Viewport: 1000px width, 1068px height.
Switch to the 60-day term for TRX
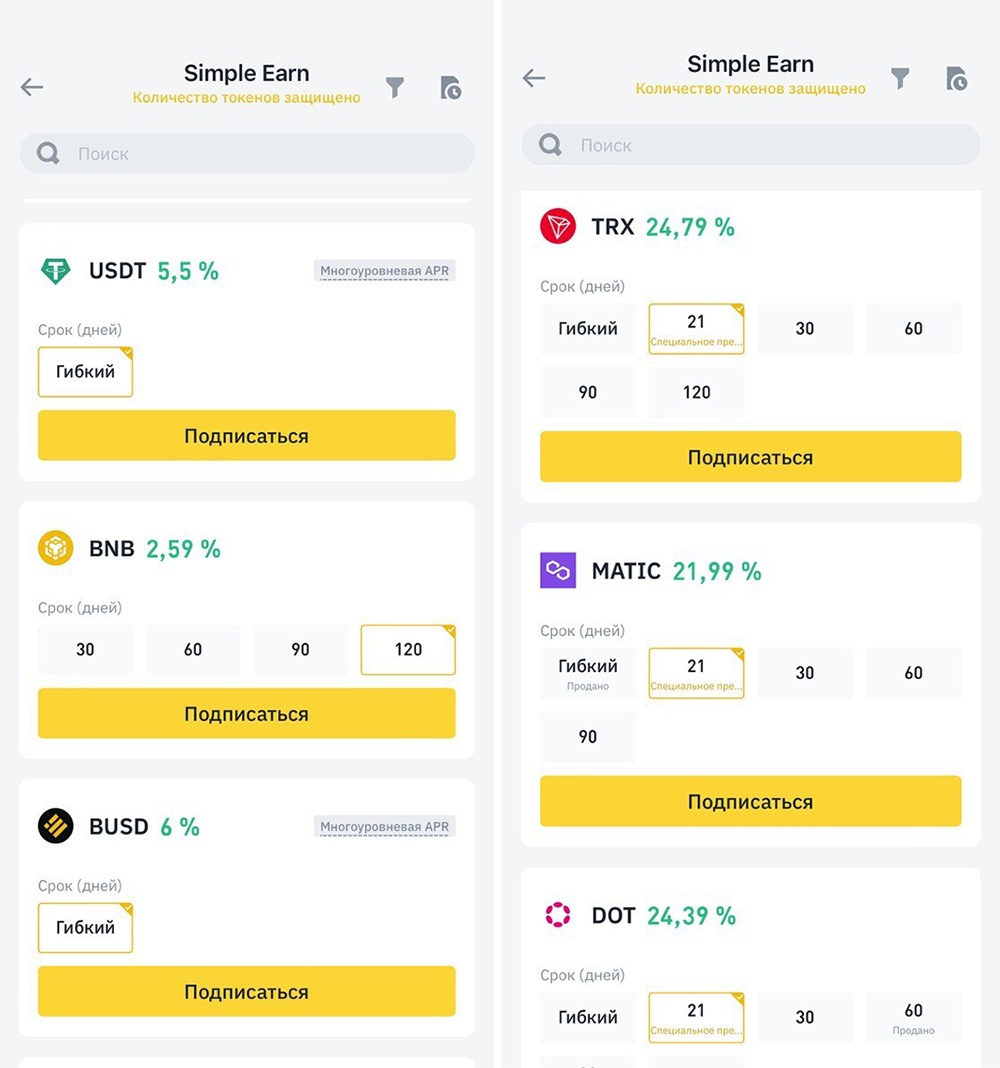click(913, 329)
